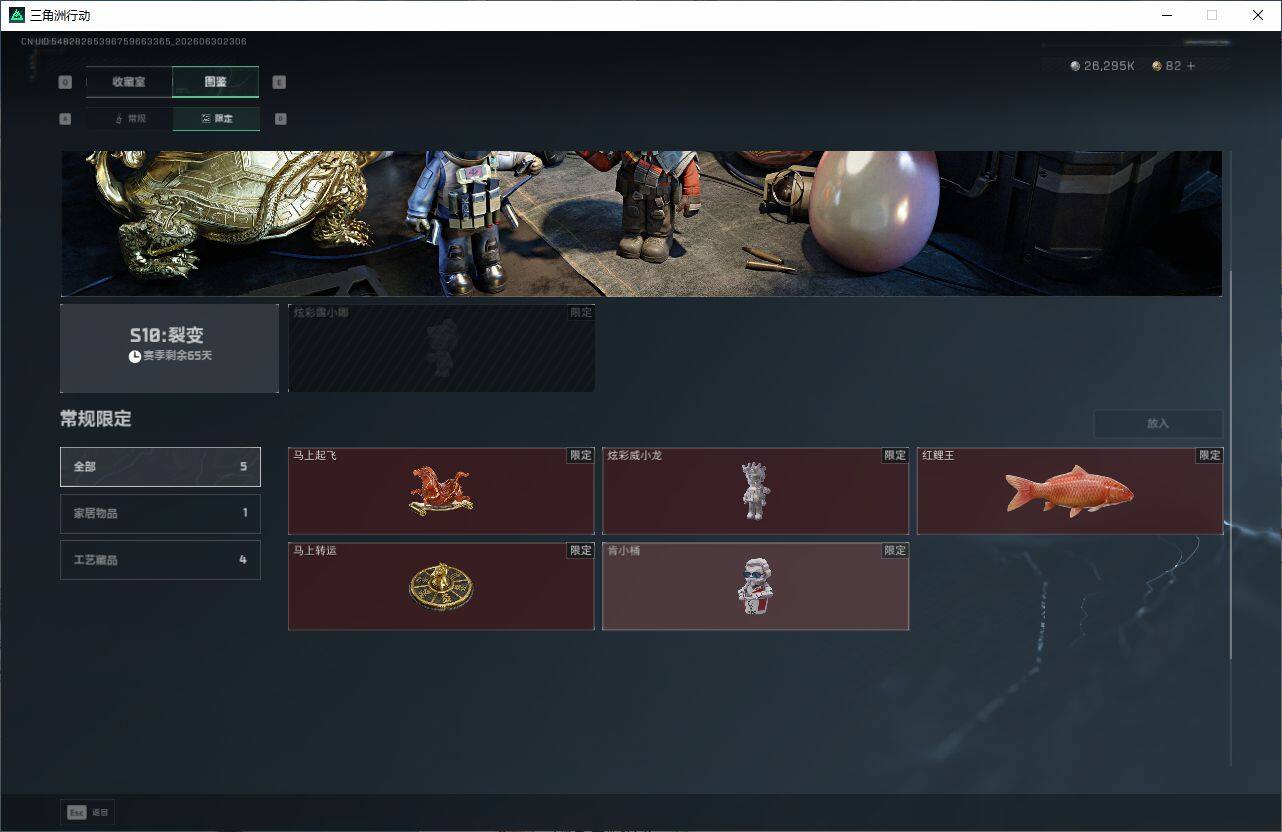Screen dimensions: 1282x832
Task: Filter by 家居物品 category
Action: click(x=160, y=513)
